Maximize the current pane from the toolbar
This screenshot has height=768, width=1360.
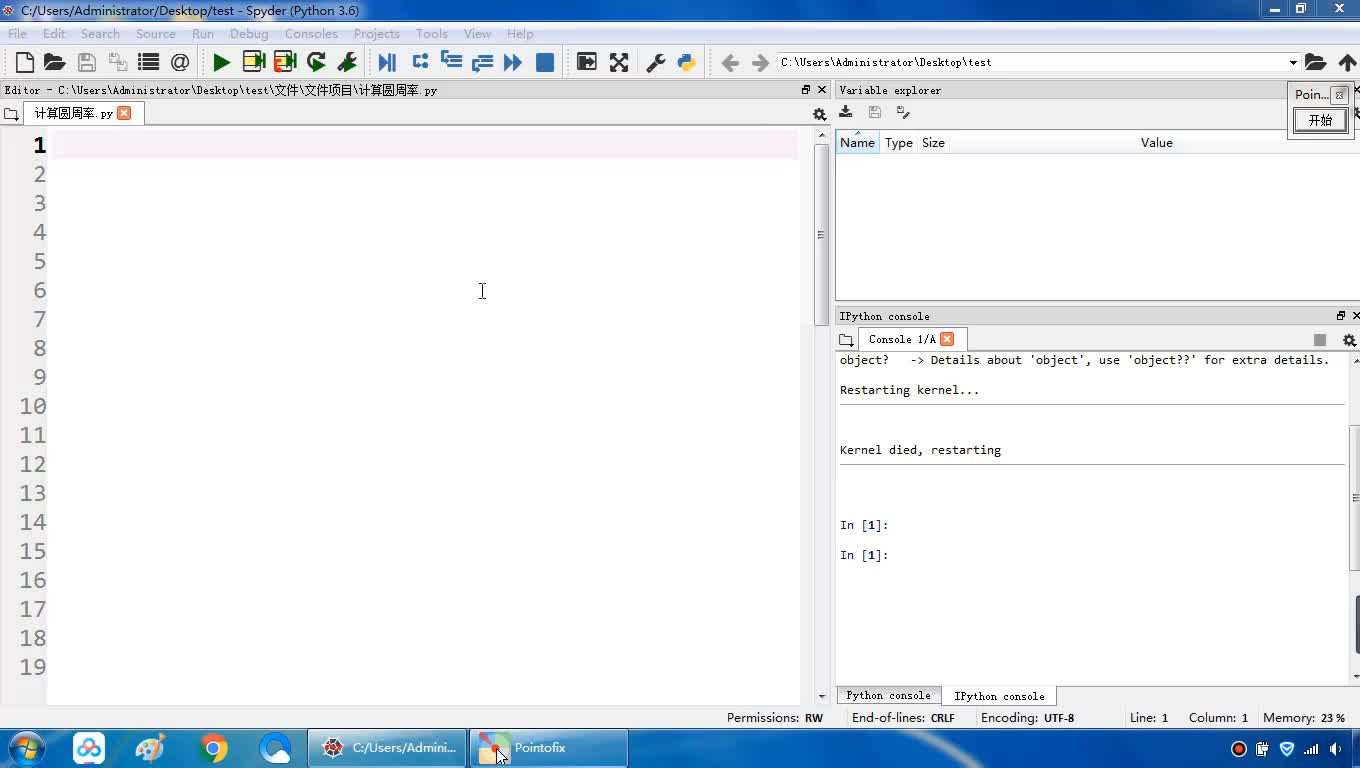tap(587, 62)
